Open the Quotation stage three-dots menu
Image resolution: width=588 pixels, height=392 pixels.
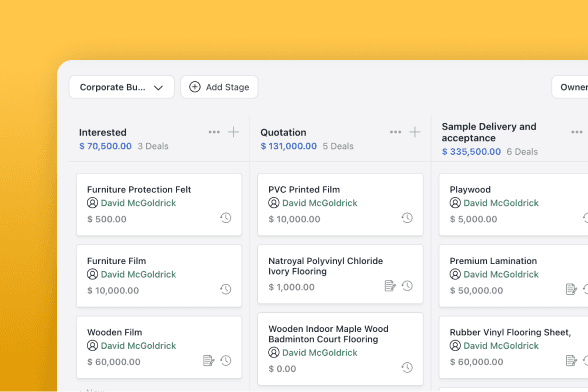395,132
